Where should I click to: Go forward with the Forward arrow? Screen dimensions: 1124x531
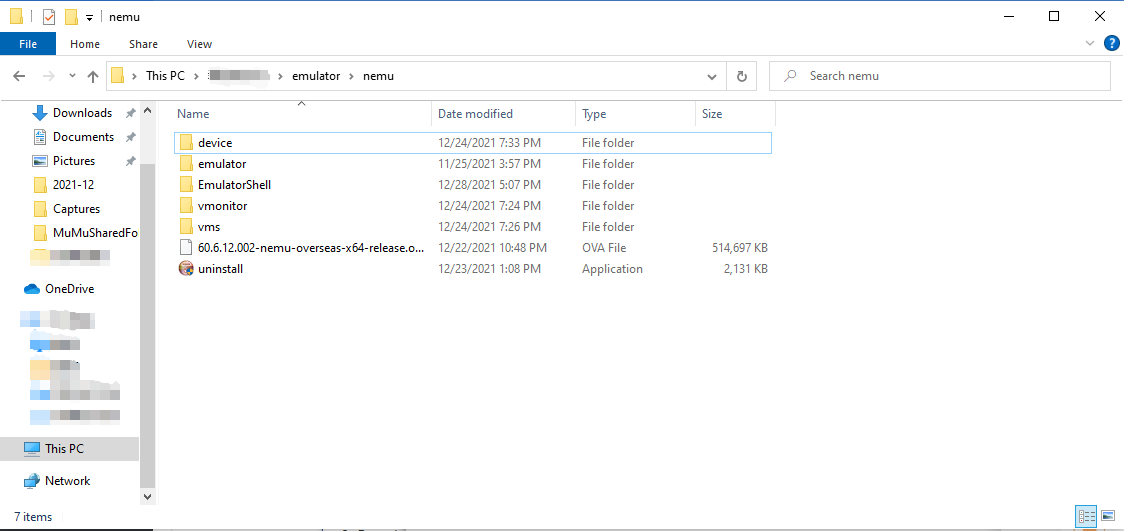click(x=48, y=75)
